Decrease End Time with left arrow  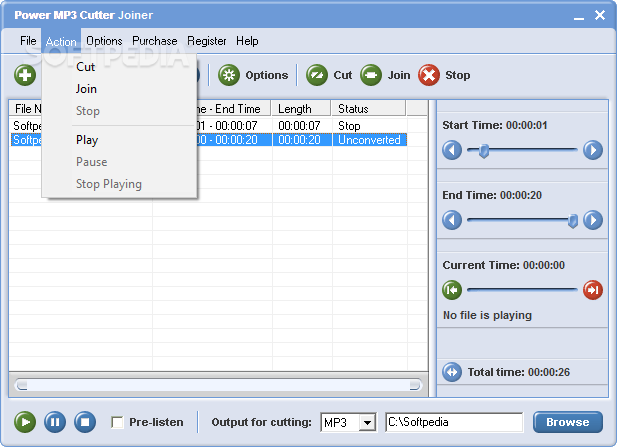click(x=452, y=220)
